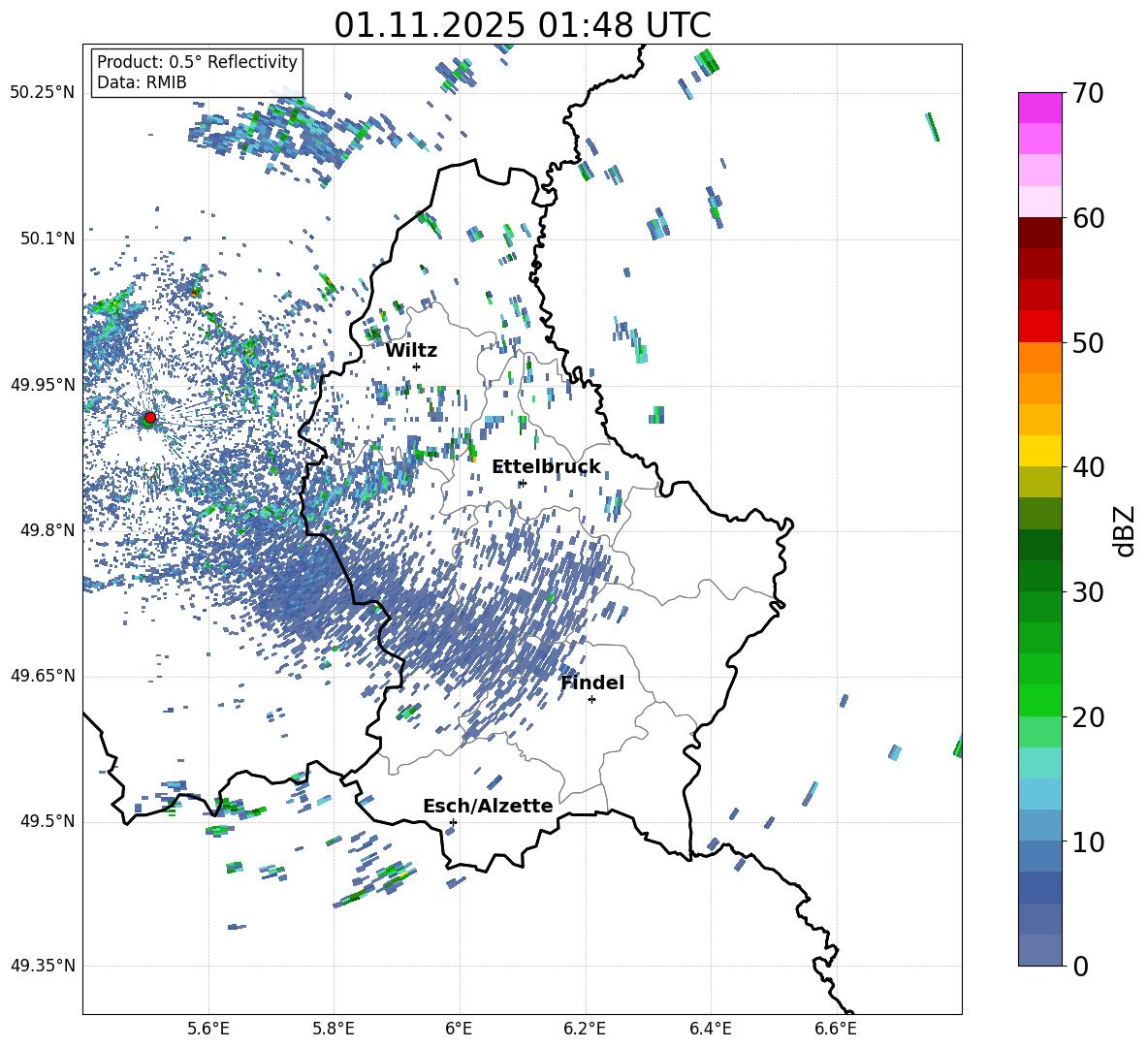Click the 30 colorbar tick label
This screenshot has height=1048, width=1148.
click(x=1088, y=592)
